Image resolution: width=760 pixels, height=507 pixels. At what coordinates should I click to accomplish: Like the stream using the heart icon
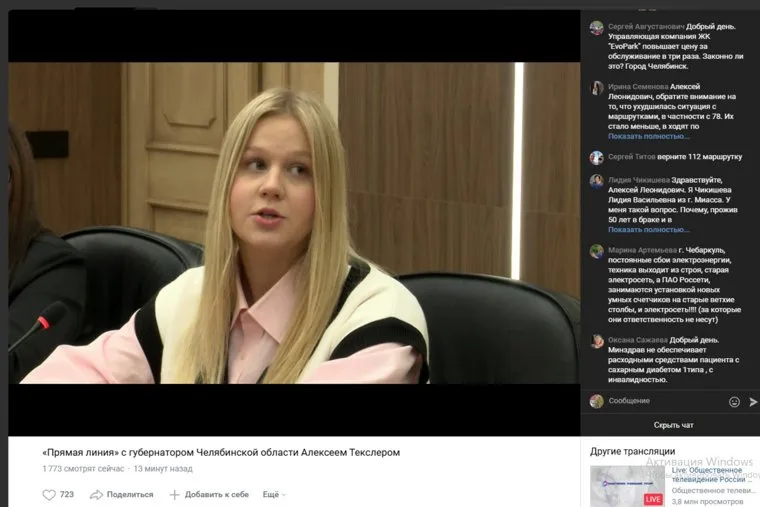click(49, 494)
